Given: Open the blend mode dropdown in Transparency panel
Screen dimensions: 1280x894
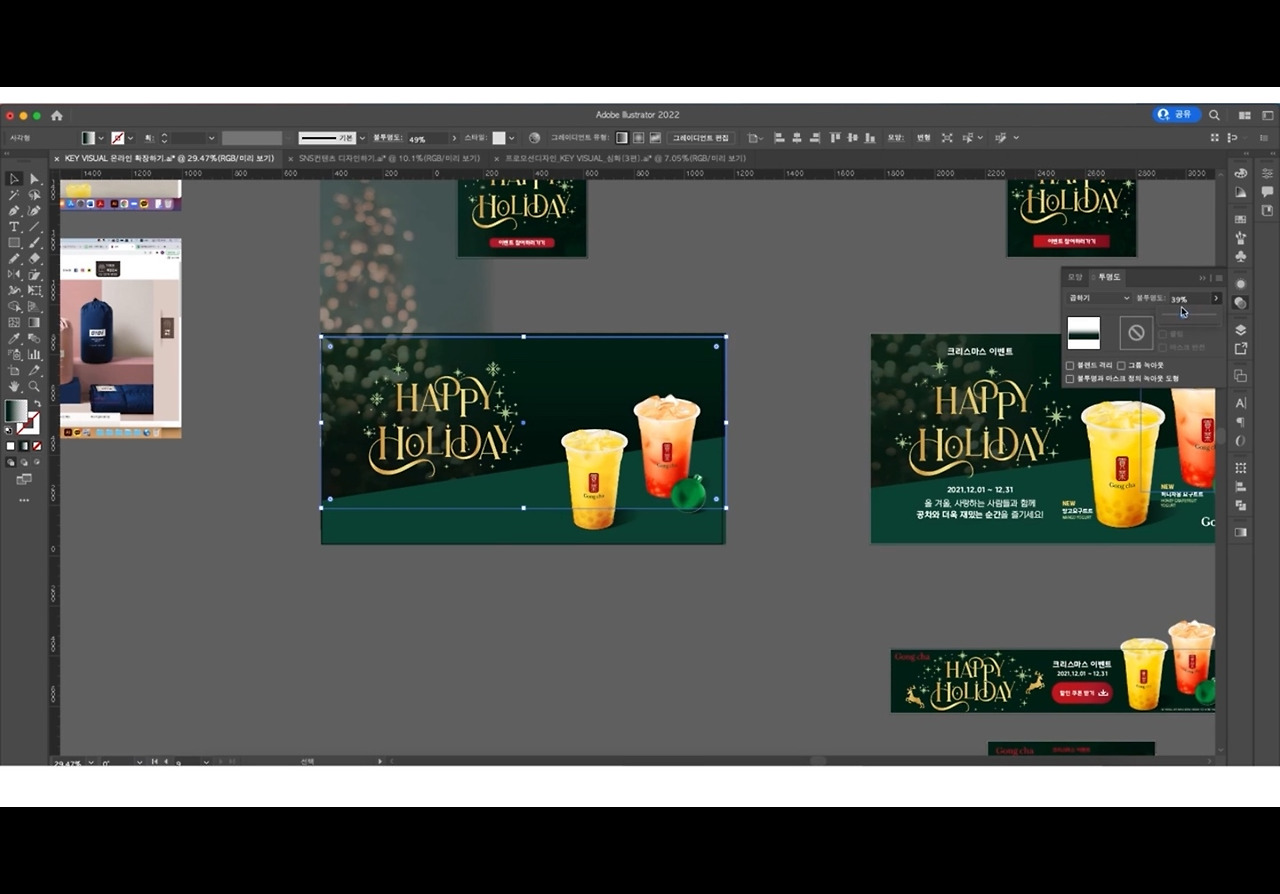Looking at the screenshot, I should point(1099,298).
